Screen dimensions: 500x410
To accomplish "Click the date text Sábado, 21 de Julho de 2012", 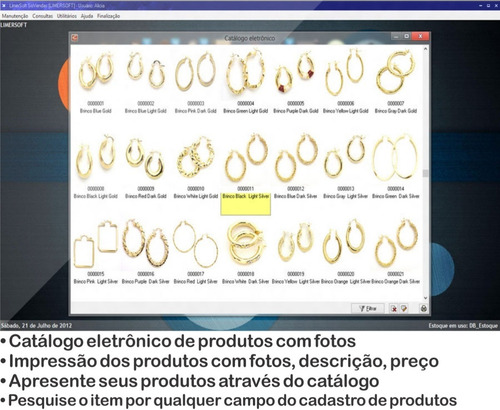I will [36, 325].
